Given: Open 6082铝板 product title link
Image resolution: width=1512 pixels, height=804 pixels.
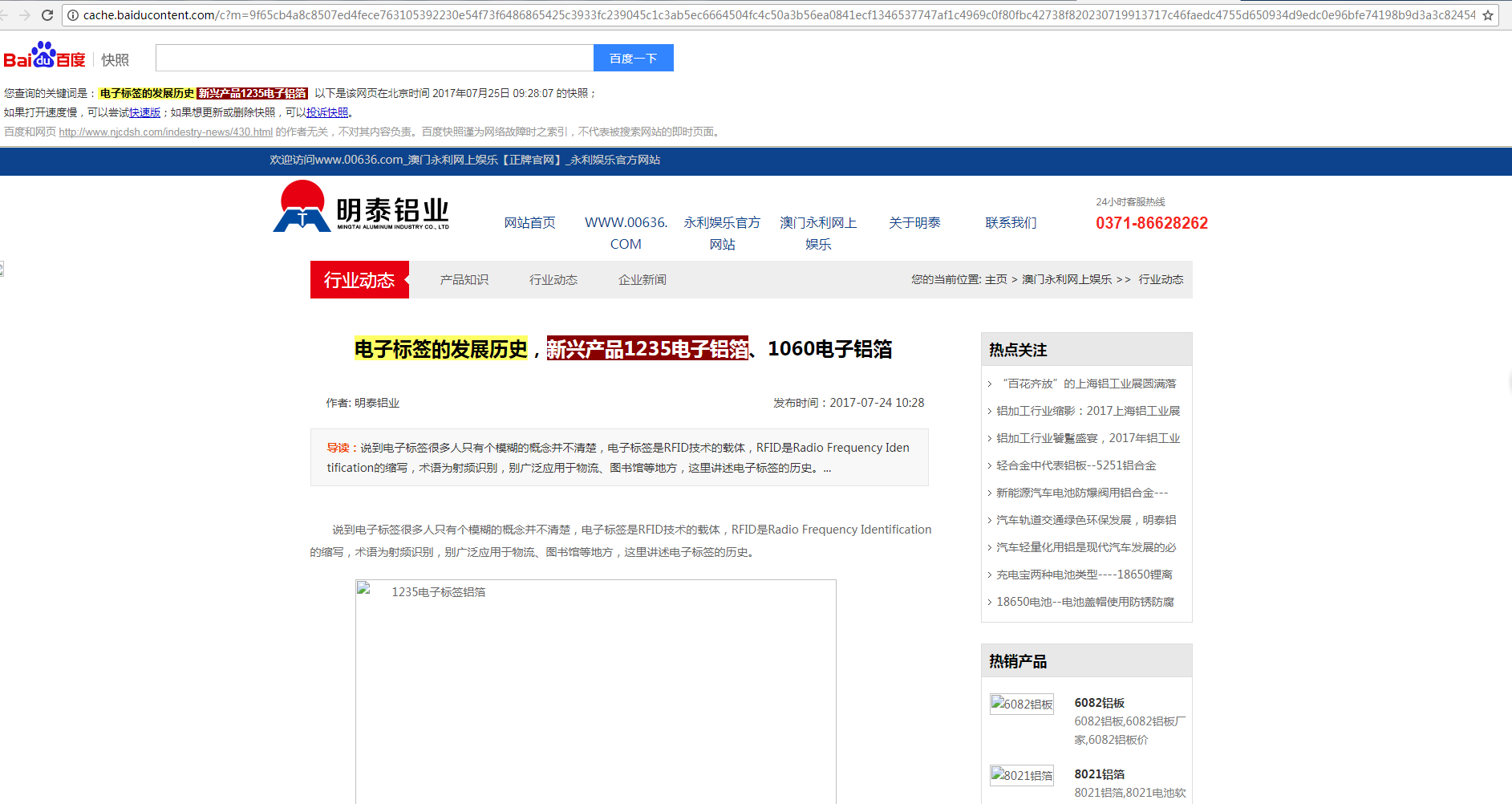Looking at the screenshot, I should [1100, 703].
